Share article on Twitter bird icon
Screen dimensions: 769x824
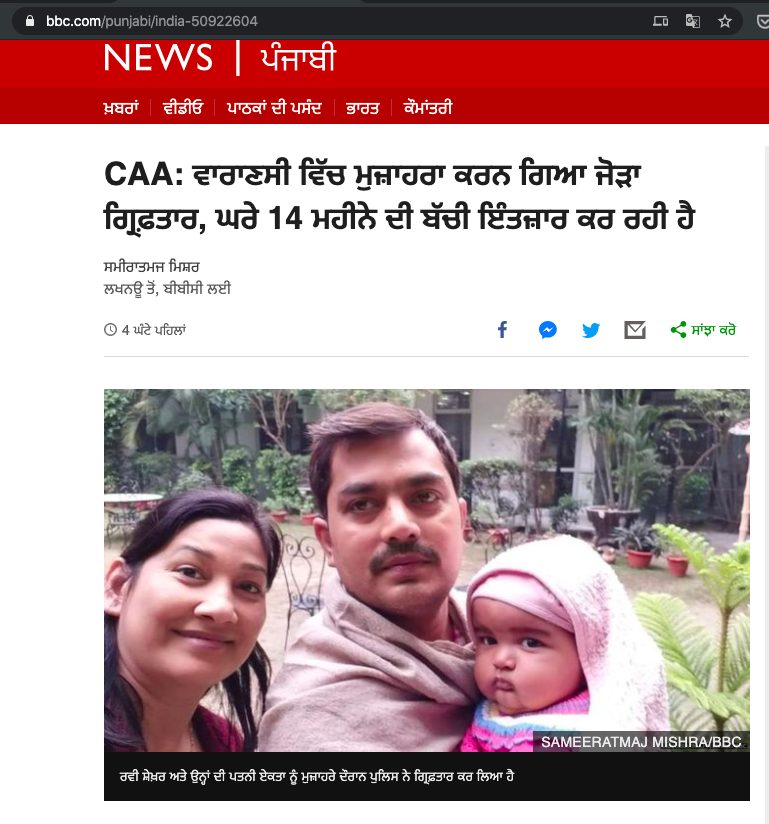(591, 330)
